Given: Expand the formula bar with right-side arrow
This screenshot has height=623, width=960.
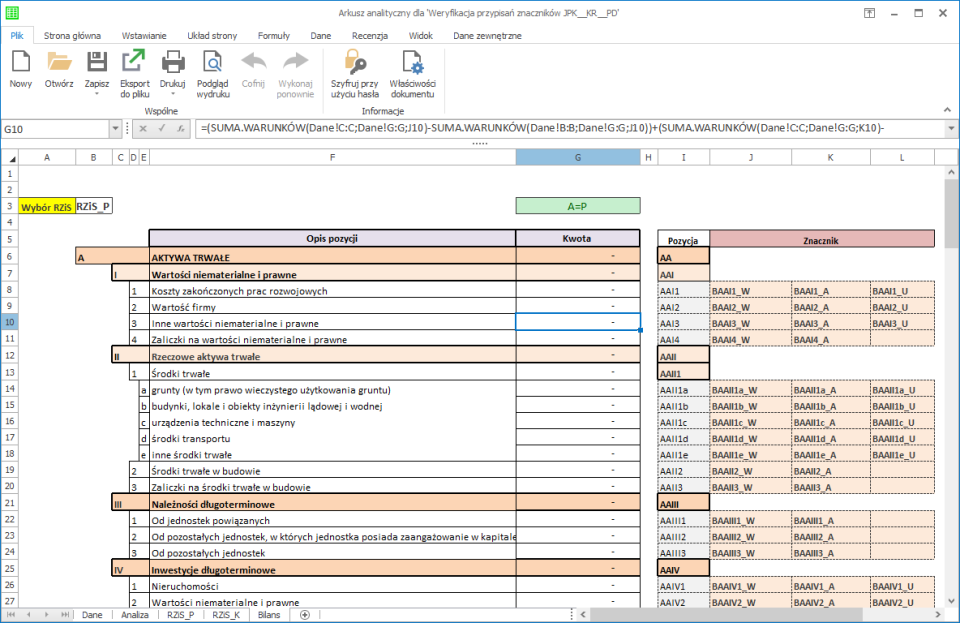Looking at the screenshot, I should 951,129.
